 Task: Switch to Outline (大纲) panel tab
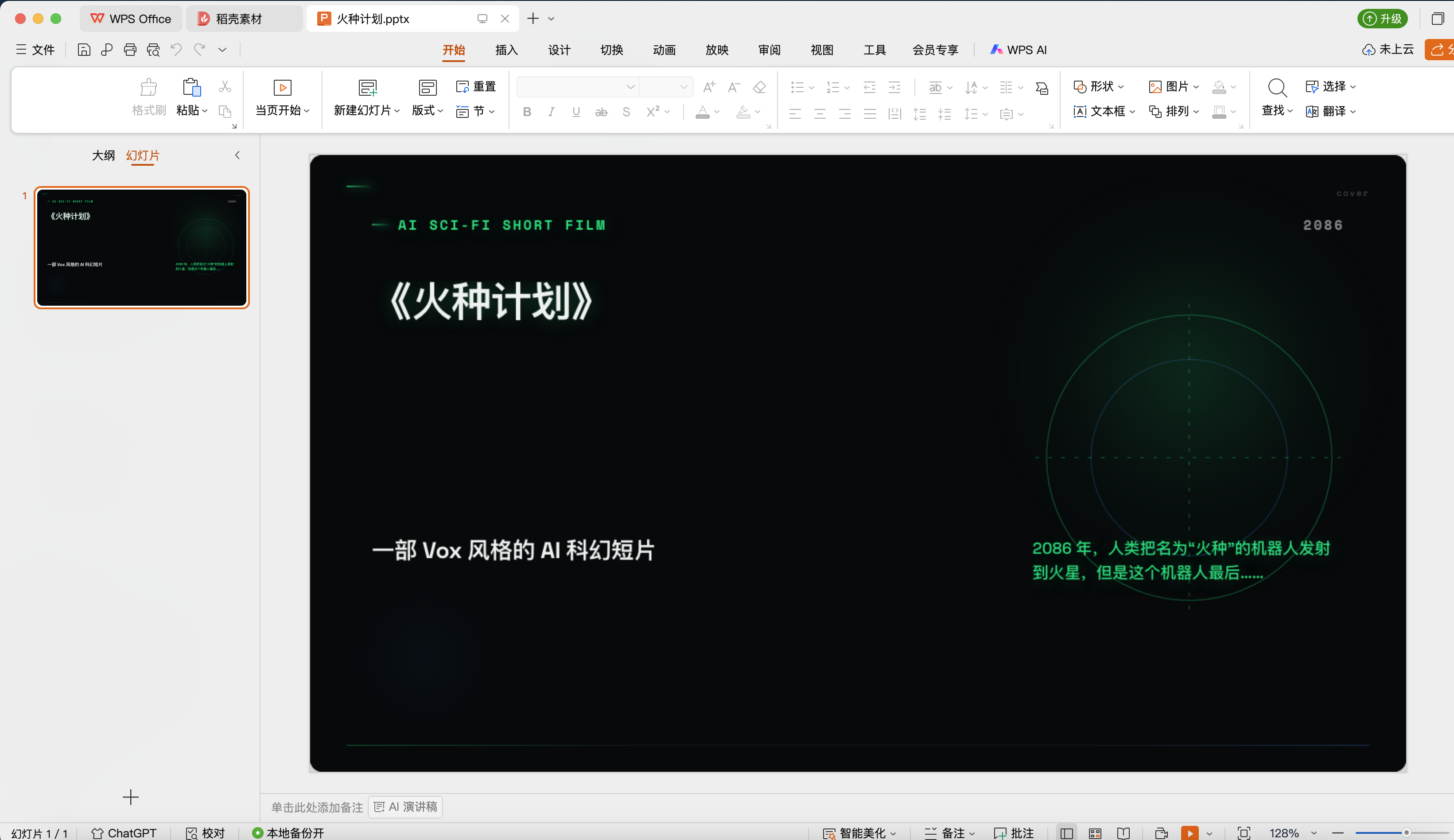click(x=103, y=156)
